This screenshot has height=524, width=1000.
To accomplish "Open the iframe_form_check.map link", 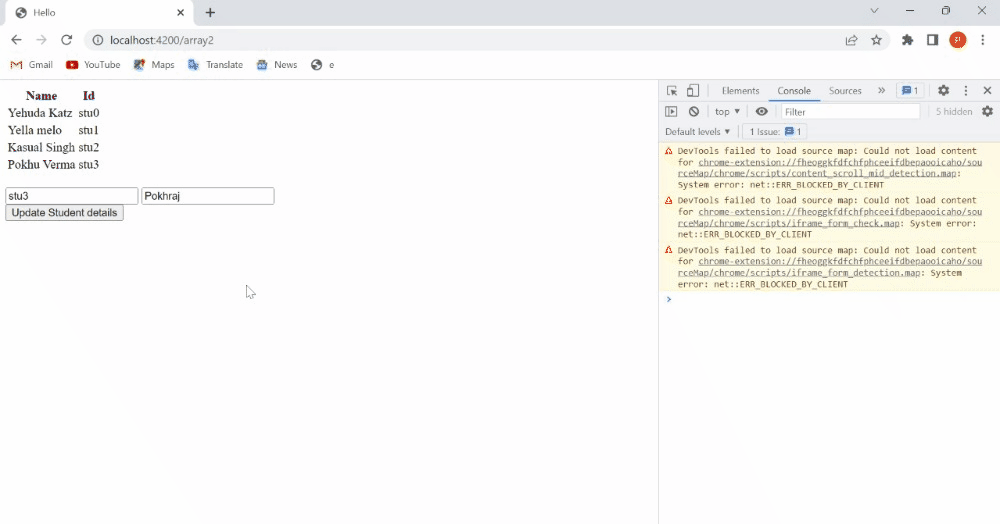I will click(x=830, y=217).
